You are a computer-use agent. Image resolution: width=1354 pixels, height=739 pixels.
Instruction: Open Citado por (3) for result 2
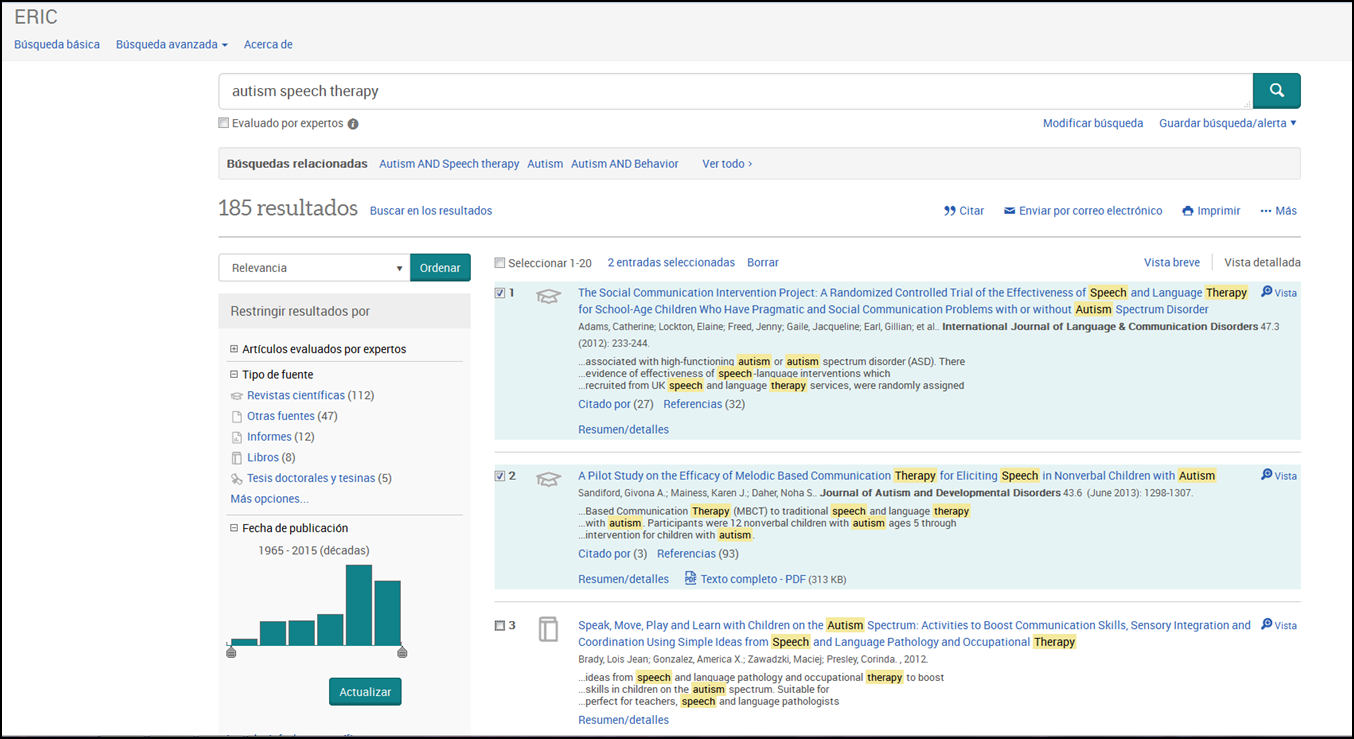tap(613, 553)
